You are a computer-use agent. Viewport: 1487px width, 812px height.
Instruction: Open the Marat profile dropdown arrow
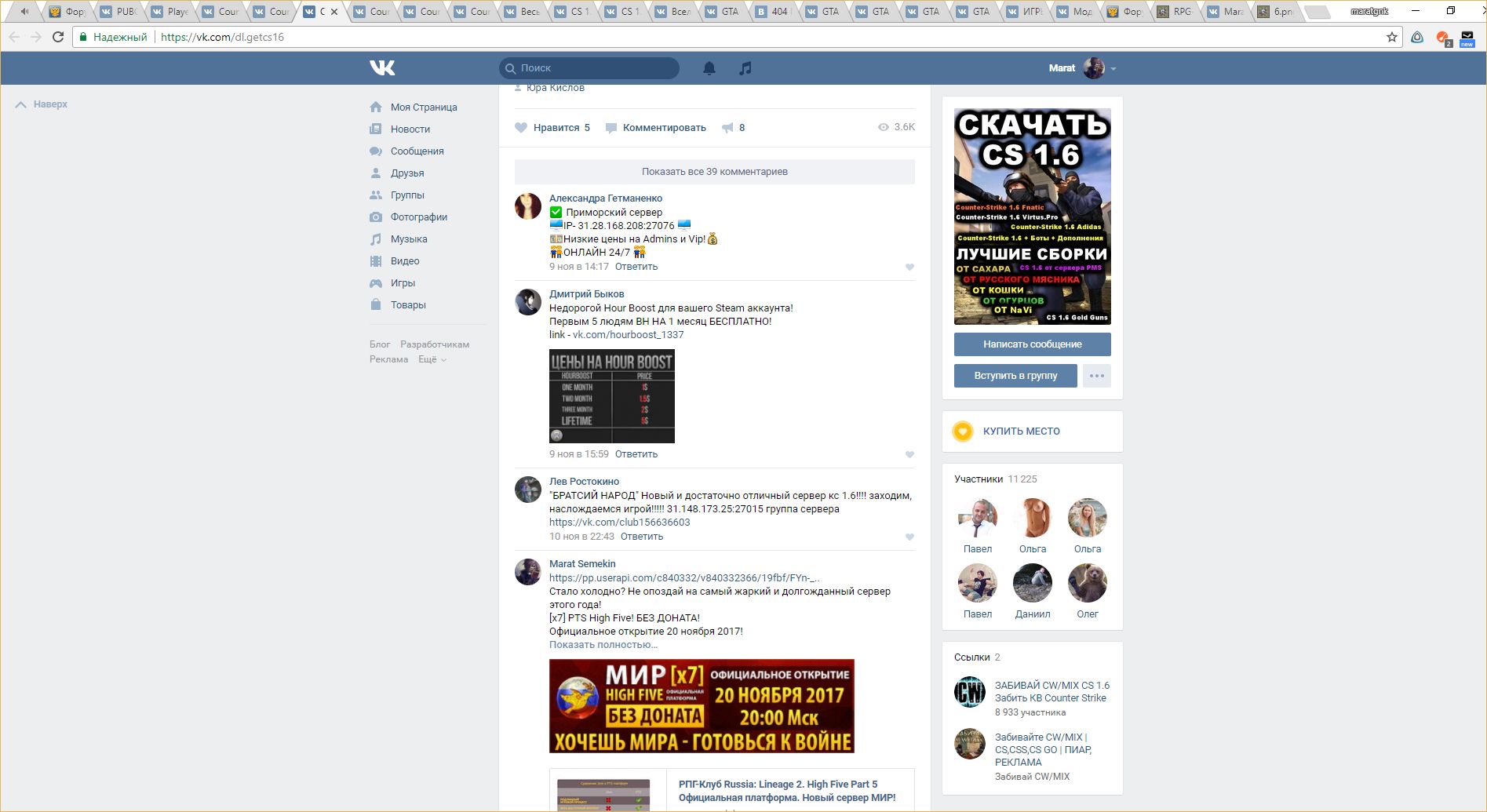coord(1113,69)
